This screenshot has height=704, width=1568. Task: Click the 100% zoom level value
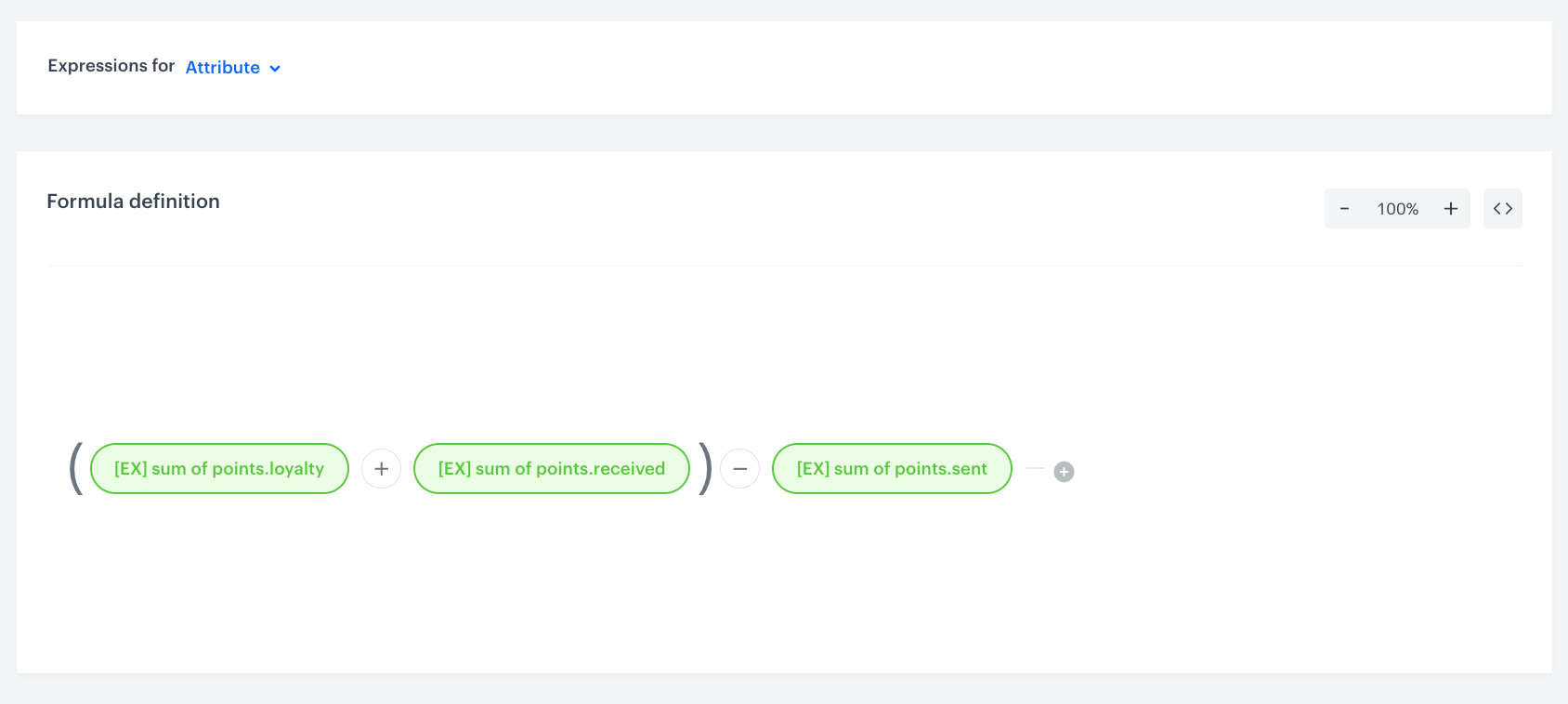[x=1397, y=209]
